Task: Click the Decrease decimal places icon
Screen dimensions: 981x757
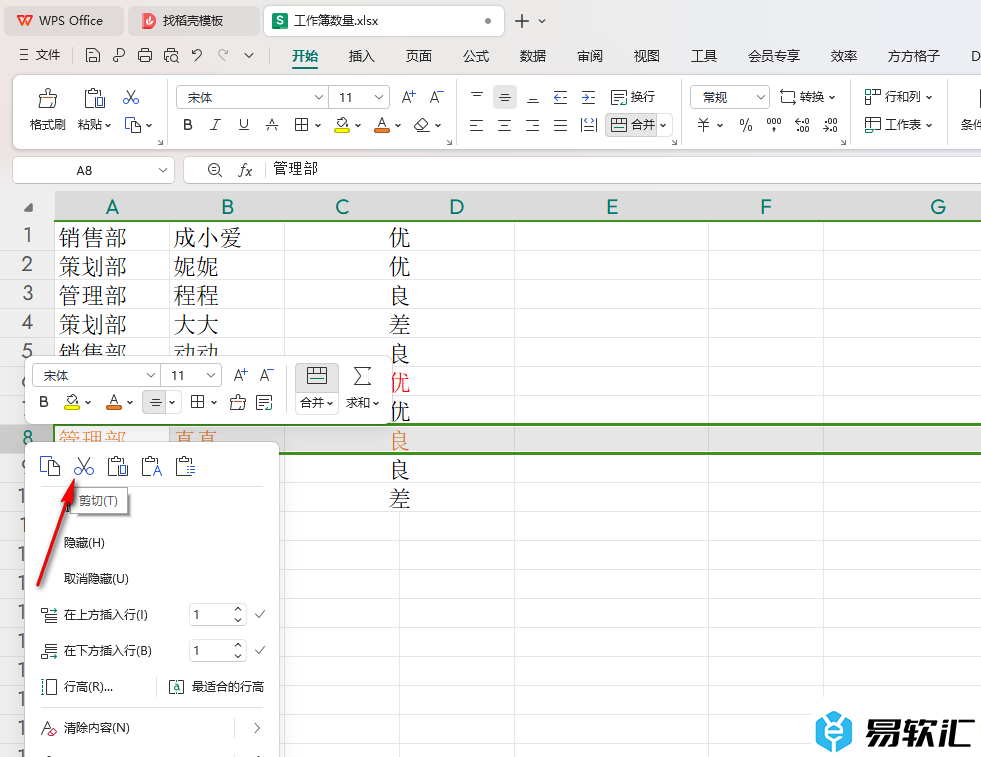Action: pyautogui.click(x=830, y=125)
